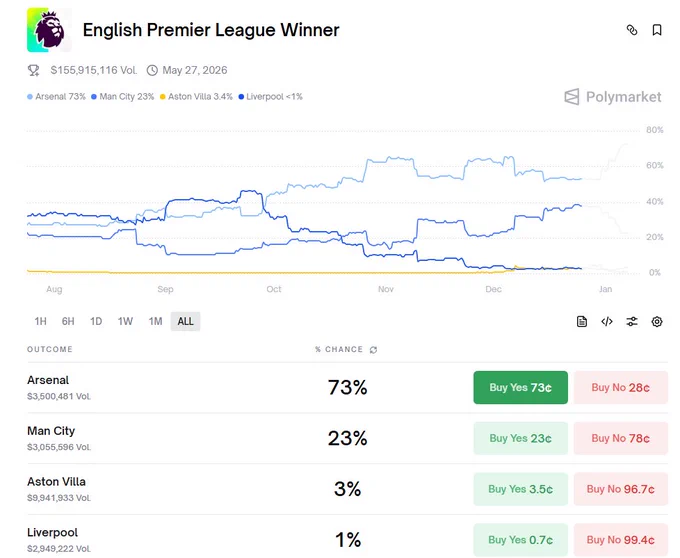Copy the market link via chain icon
The height and width of the screenshot is (558, 680).
[x=632, y=30]
